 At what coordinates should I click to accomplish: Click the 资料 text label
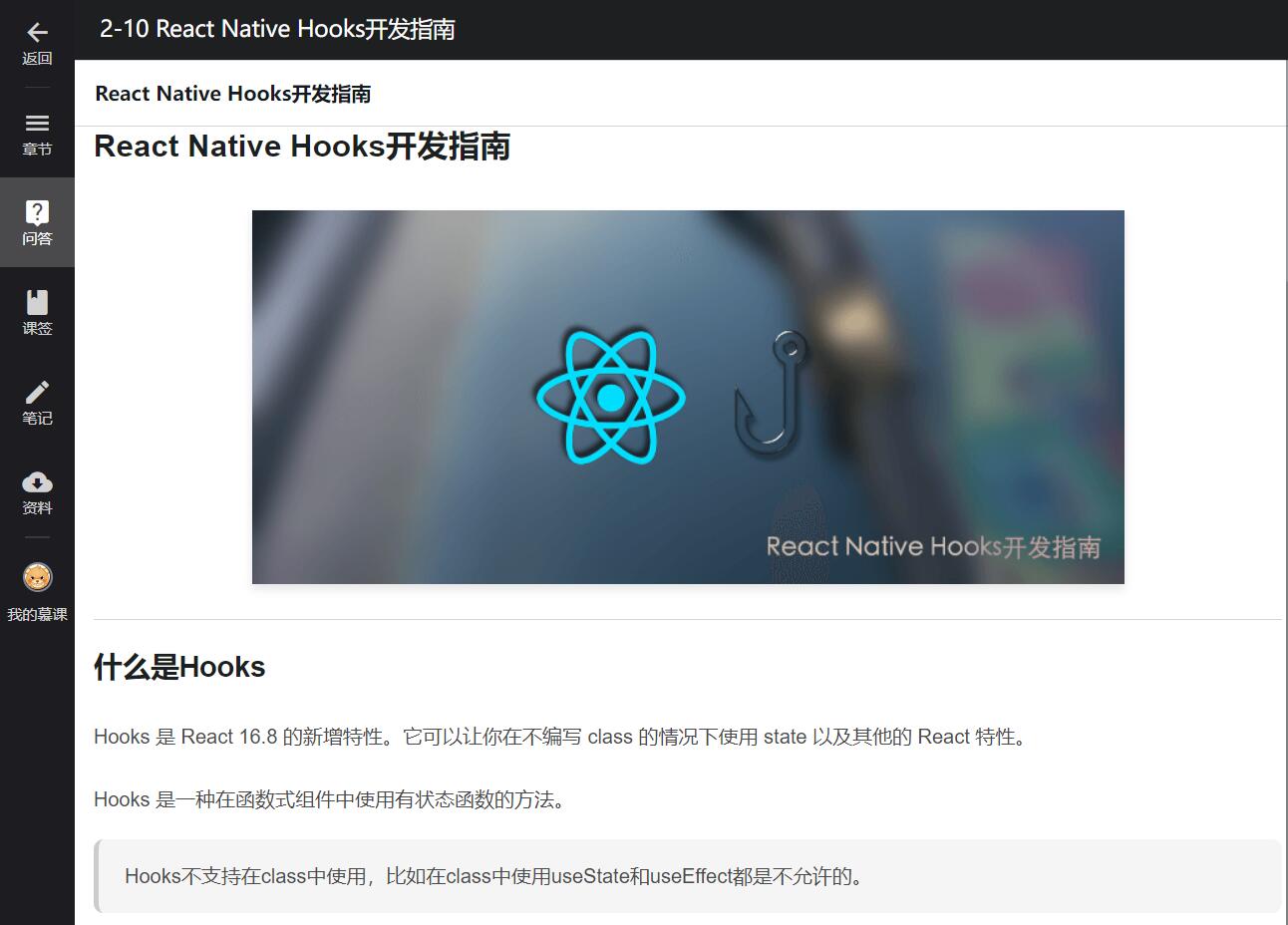tap(37, 508)
